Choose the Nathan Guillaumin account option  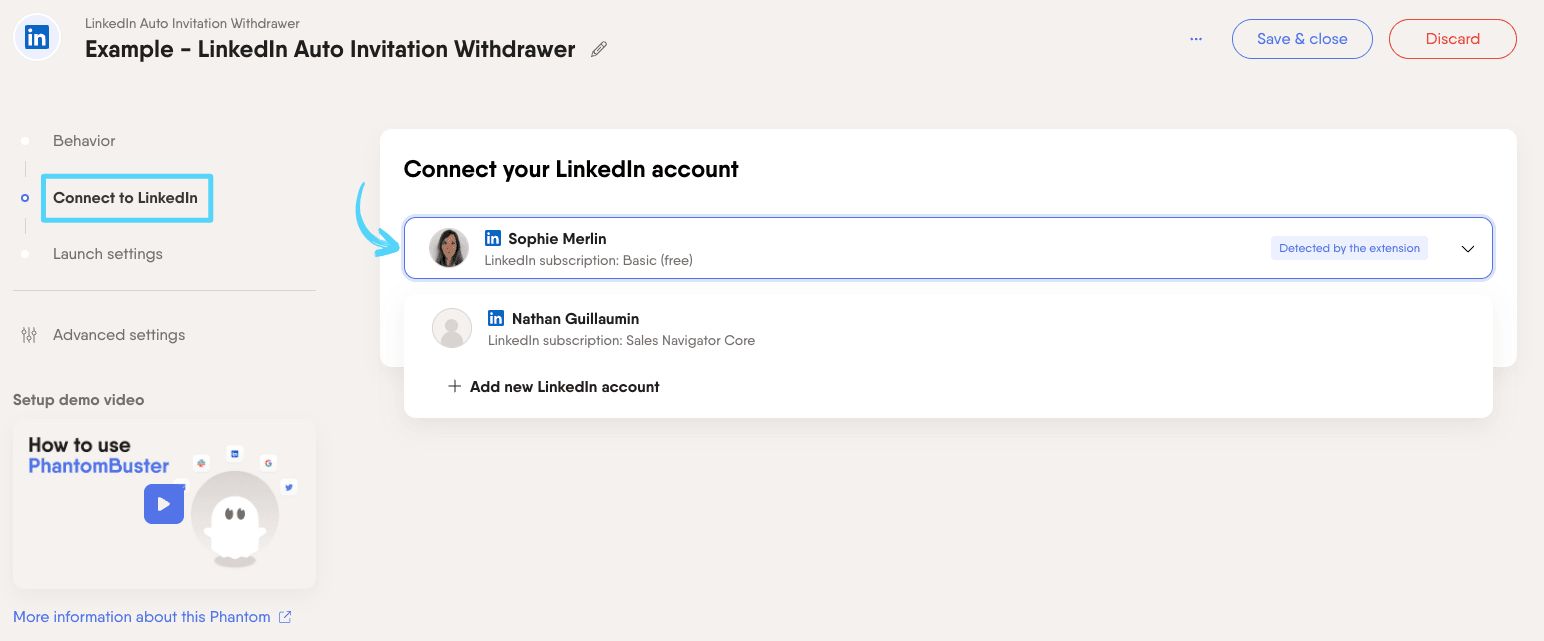[x=948, y=329]
